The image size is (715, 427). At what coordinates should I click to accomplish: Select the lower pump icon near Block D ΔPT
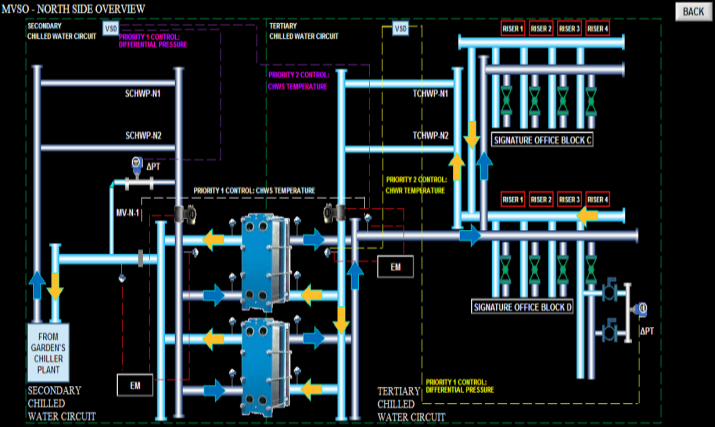click(x=609, y=328)
